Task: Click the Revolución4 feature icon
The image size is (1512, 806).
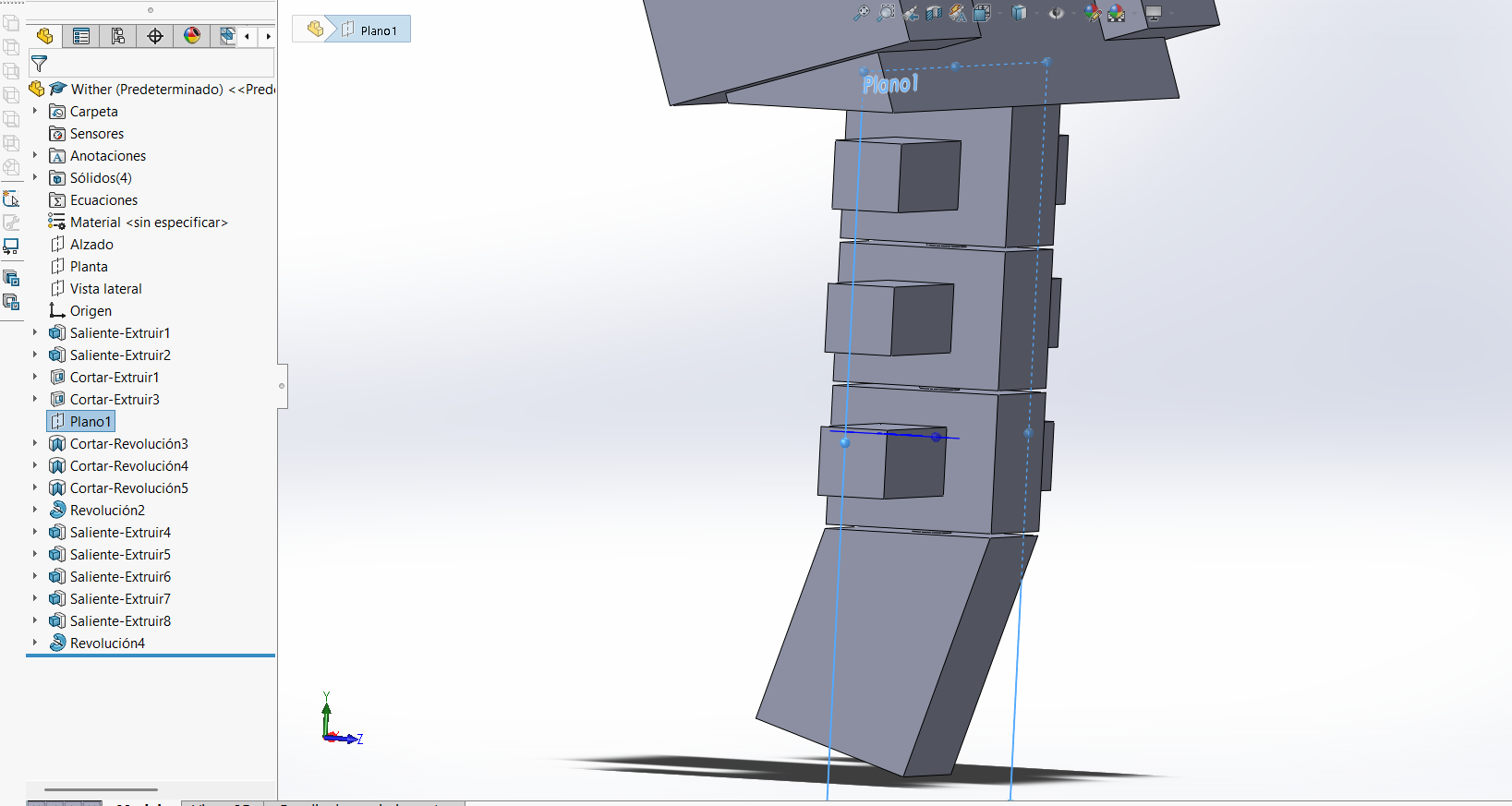Action: (57, 643)
